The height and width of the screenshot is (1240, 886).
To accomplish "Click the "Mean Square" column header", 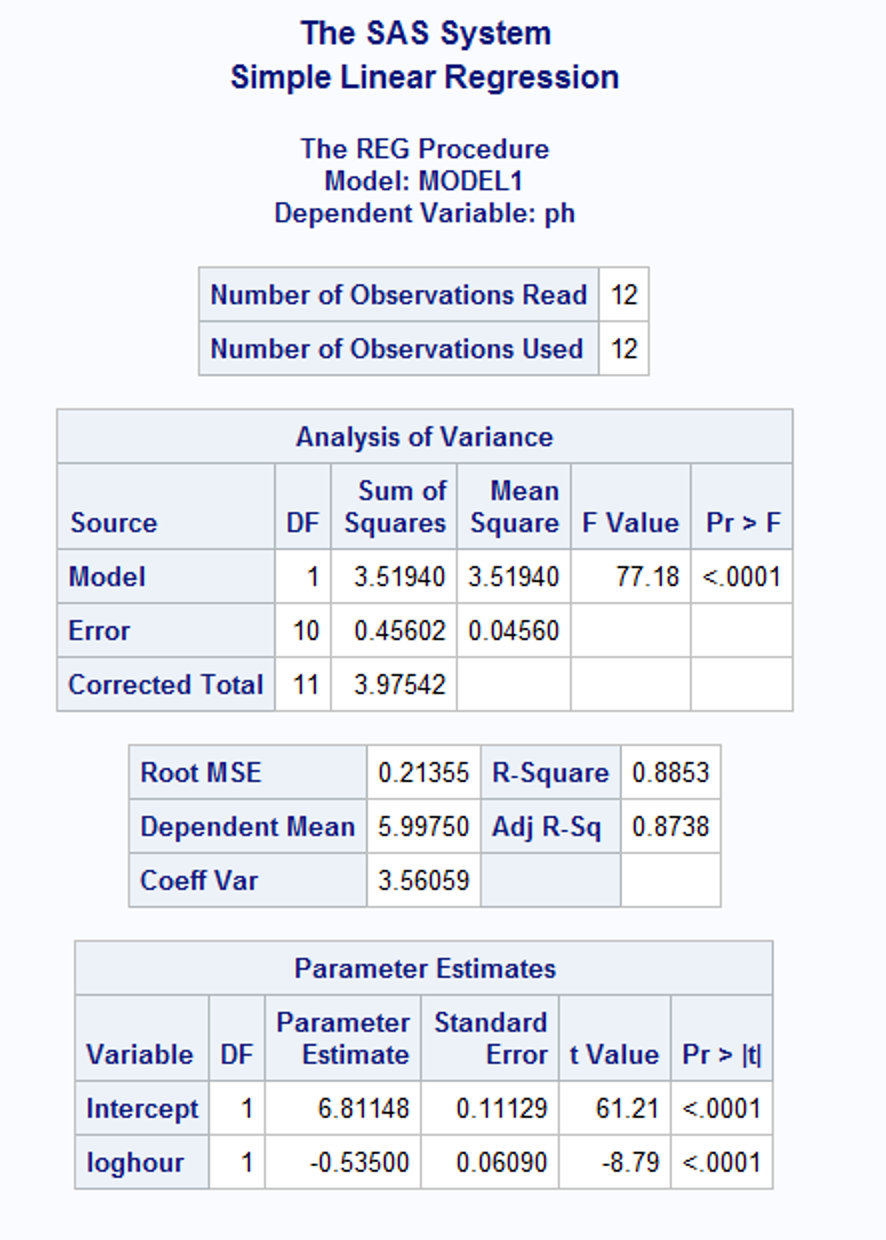I will click(515, 507).
